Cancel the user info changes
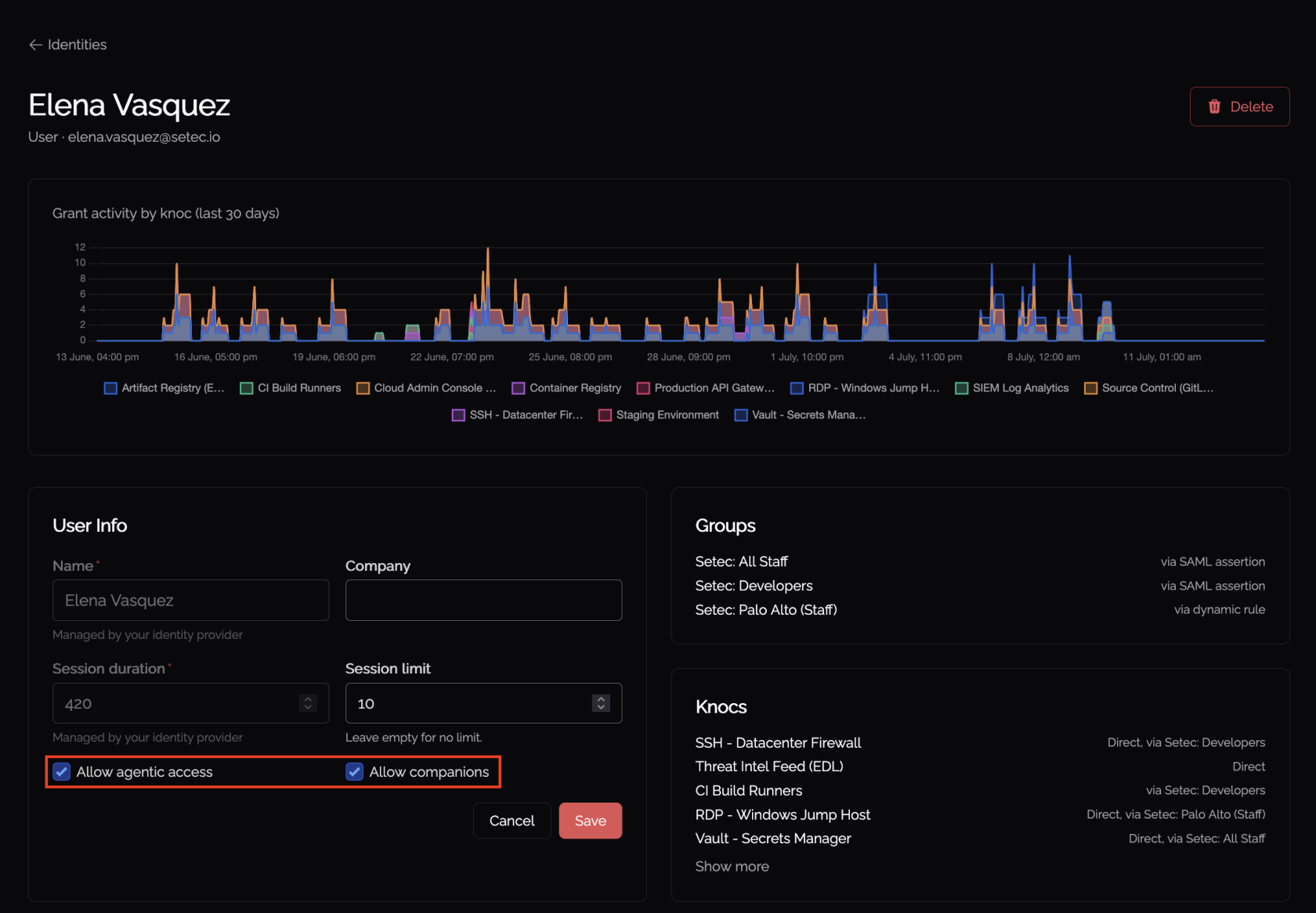Viewport: 1316px width, 913px height. [512, 821]
